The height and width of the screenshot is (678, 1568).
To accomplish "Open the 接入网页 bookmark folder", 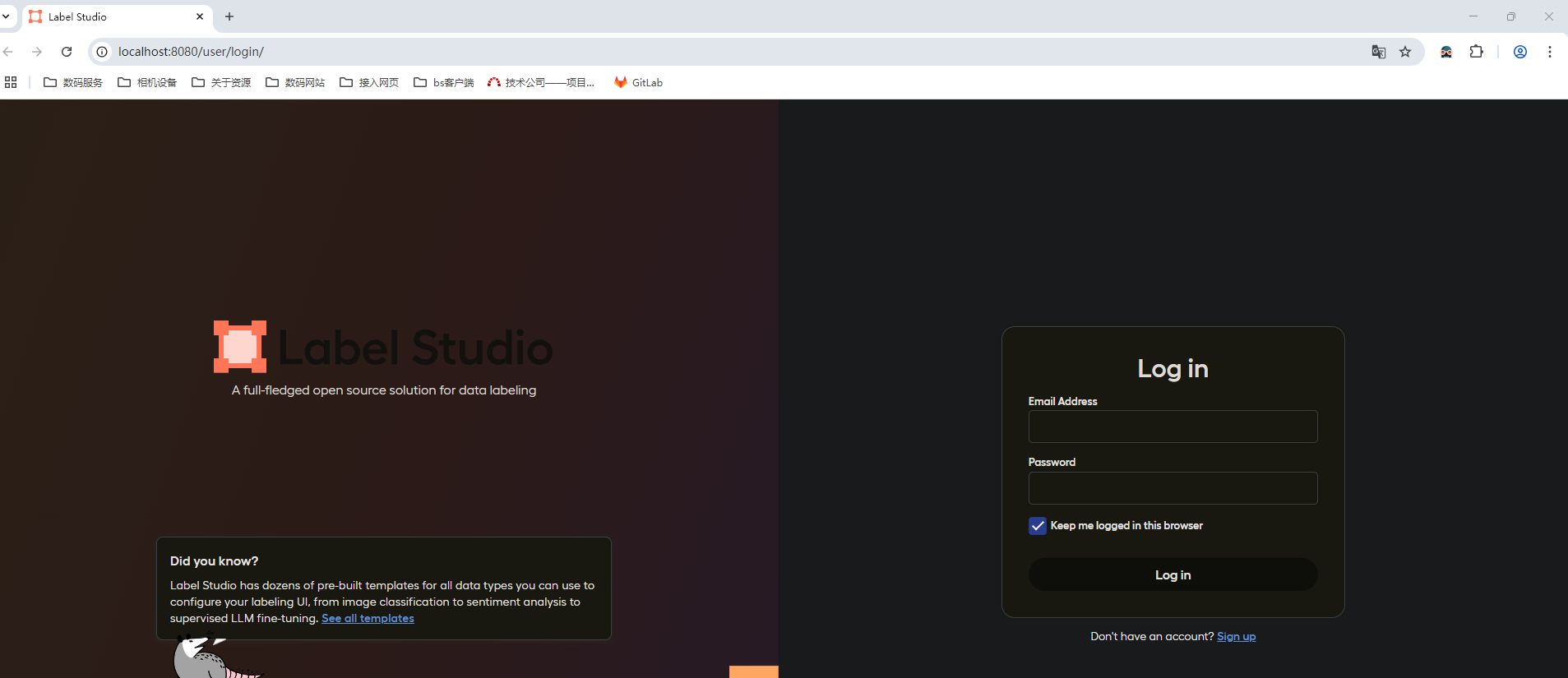I will coord(369,82).
